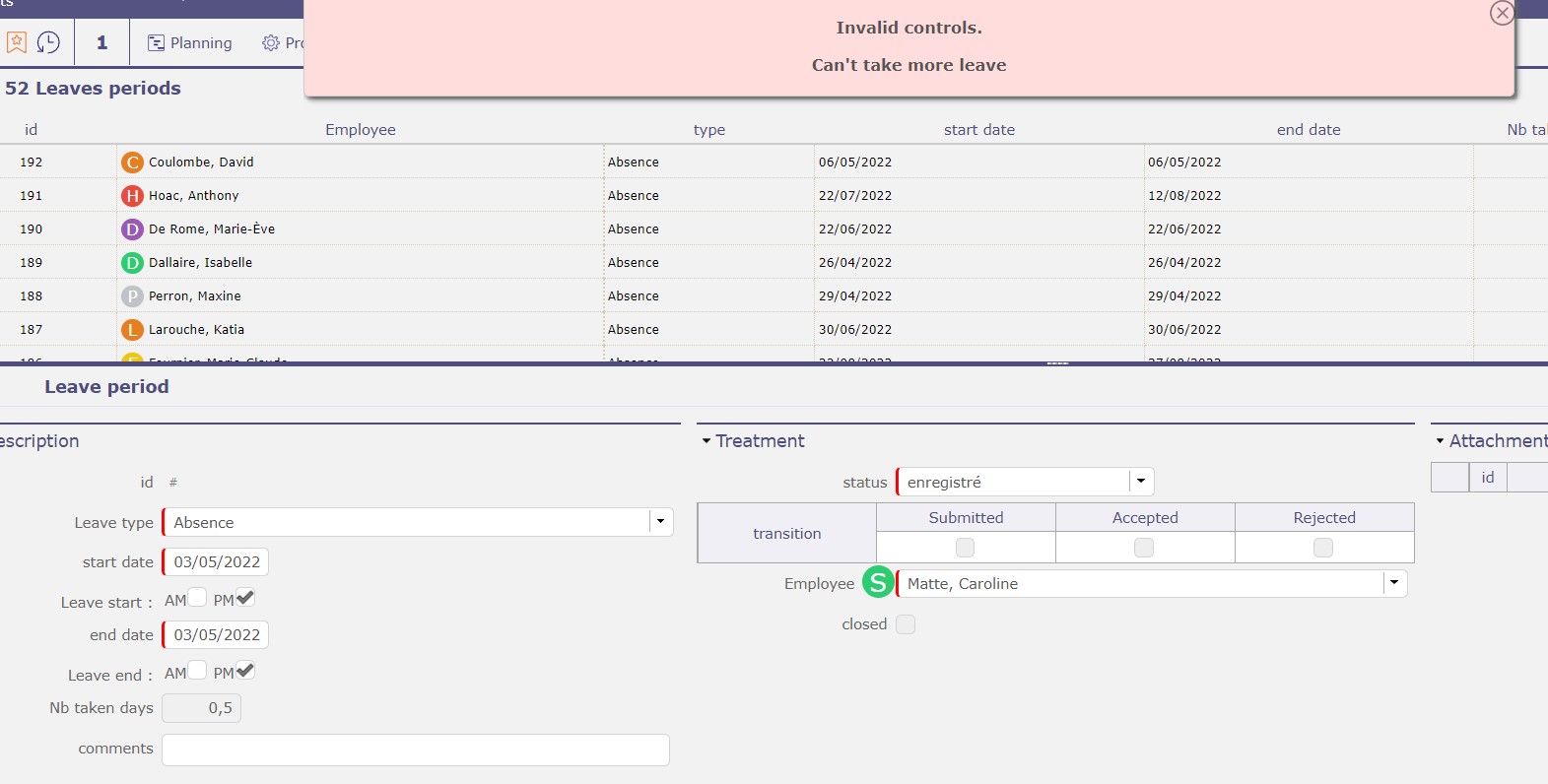Click Maxine Perron's gray avatar icon
Image resolution: width=1548 pixels, height=784 pixels.
(x=132, y=296)
